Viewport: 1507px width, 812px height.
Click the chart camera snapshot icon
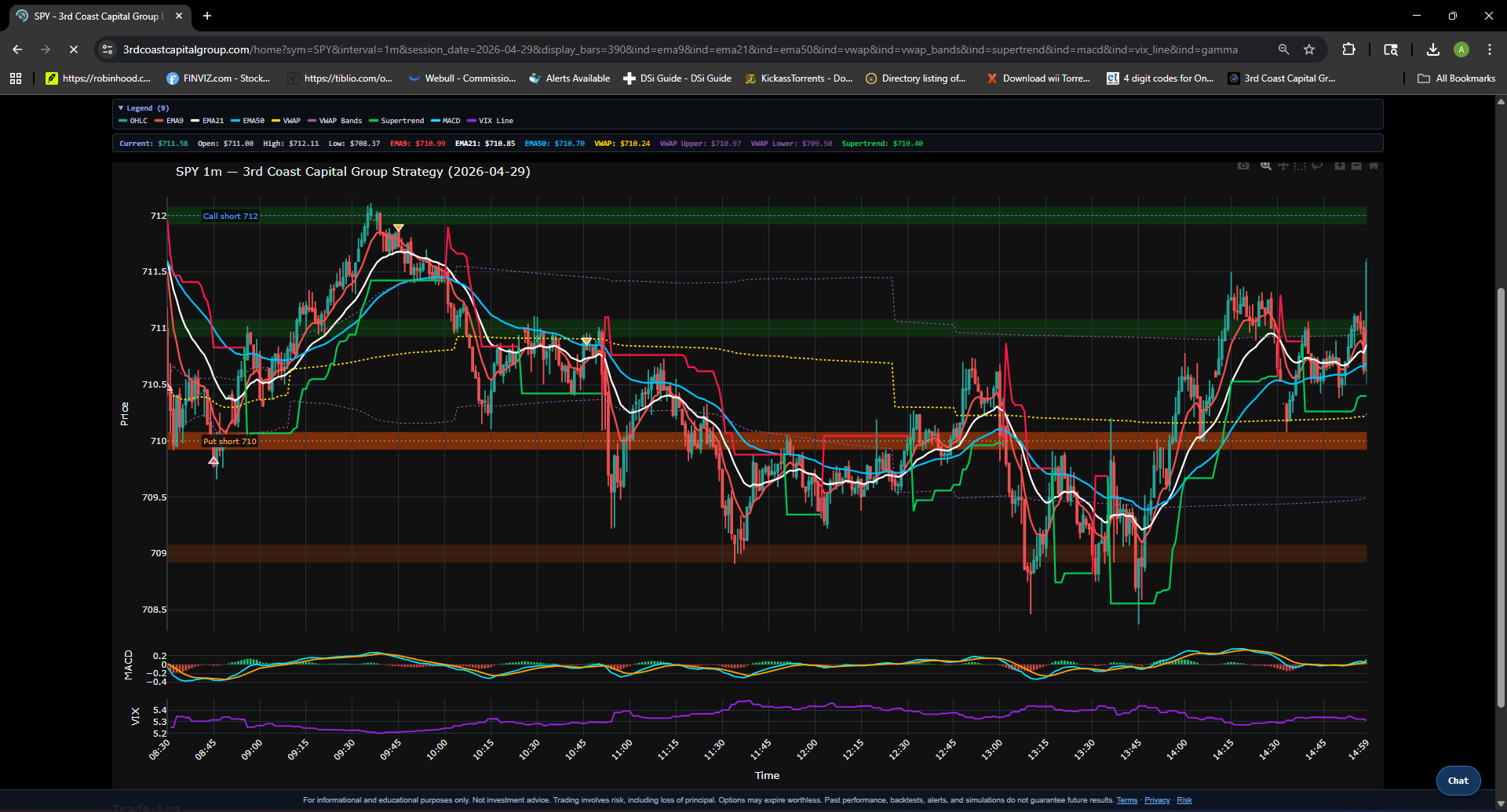coord(1243,166)
